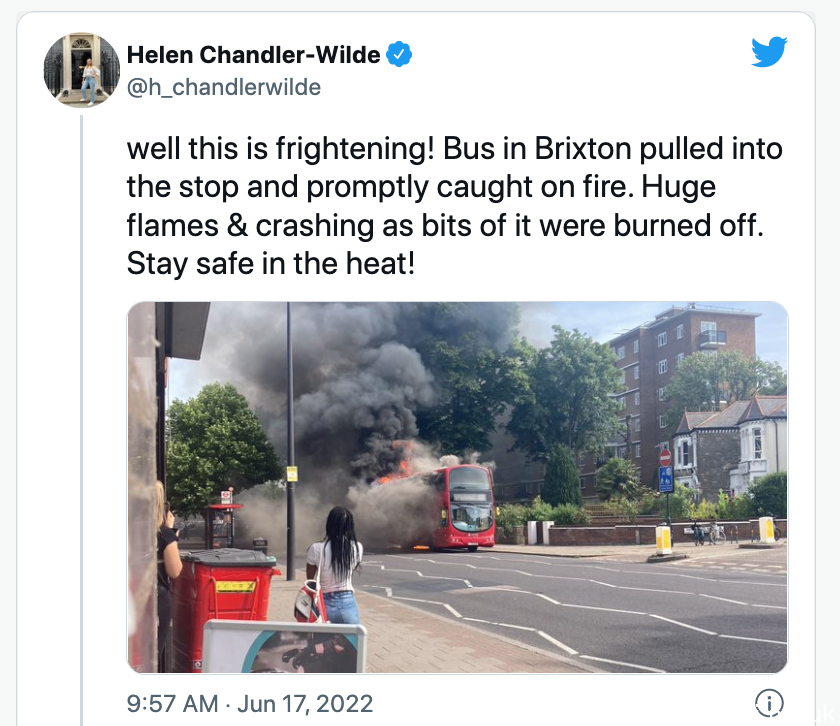Open the tweet info icon
840x726 pixels.
[769, 702]
